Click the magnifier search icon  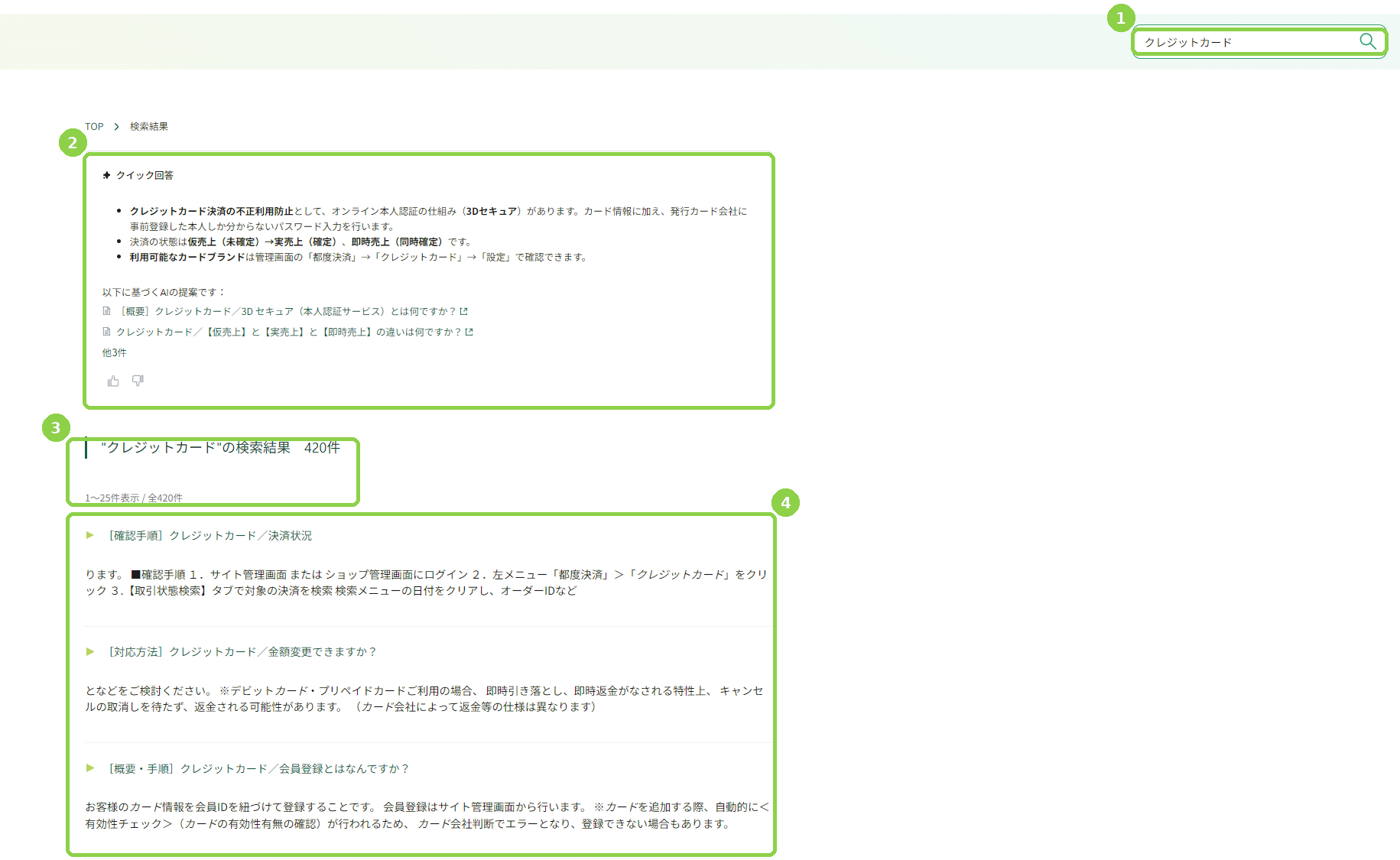(1368, 41)
